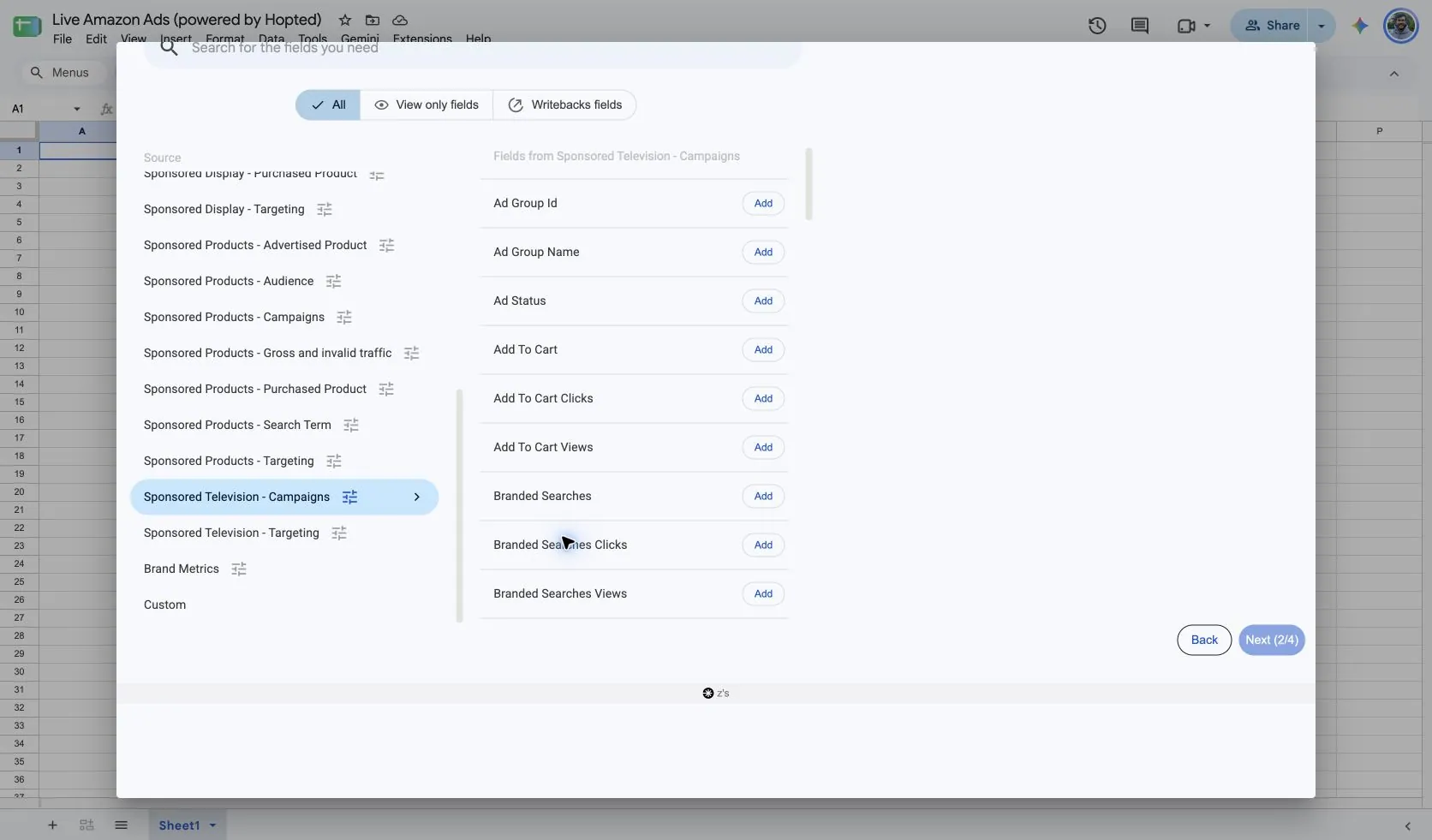Collapse the toolbar with the up chevron
The image size is (1432, 840).
1394,74
